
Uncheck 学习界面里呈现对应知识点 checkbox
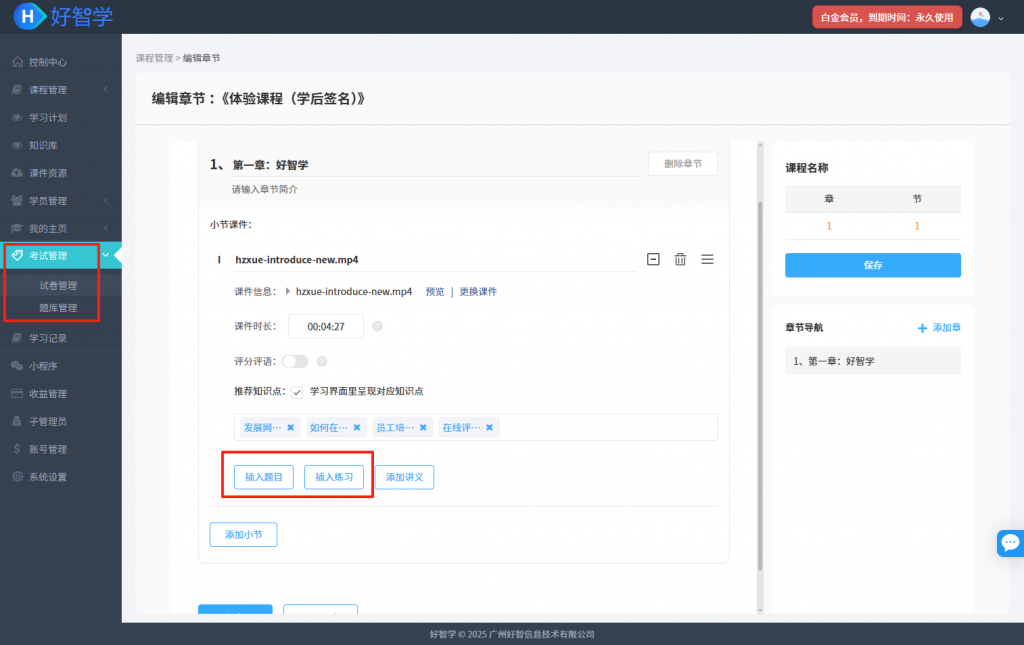tap(297, 391)
